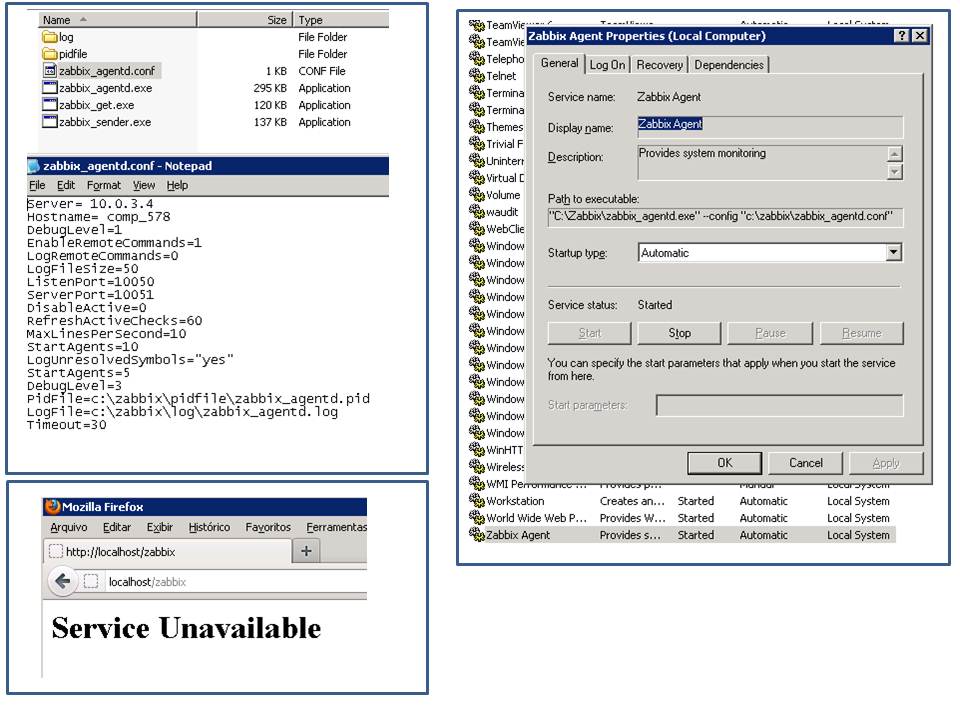The image size is (960, 720).
Task: Open Notepad Format menu
Action: click(x=103, y=185)
